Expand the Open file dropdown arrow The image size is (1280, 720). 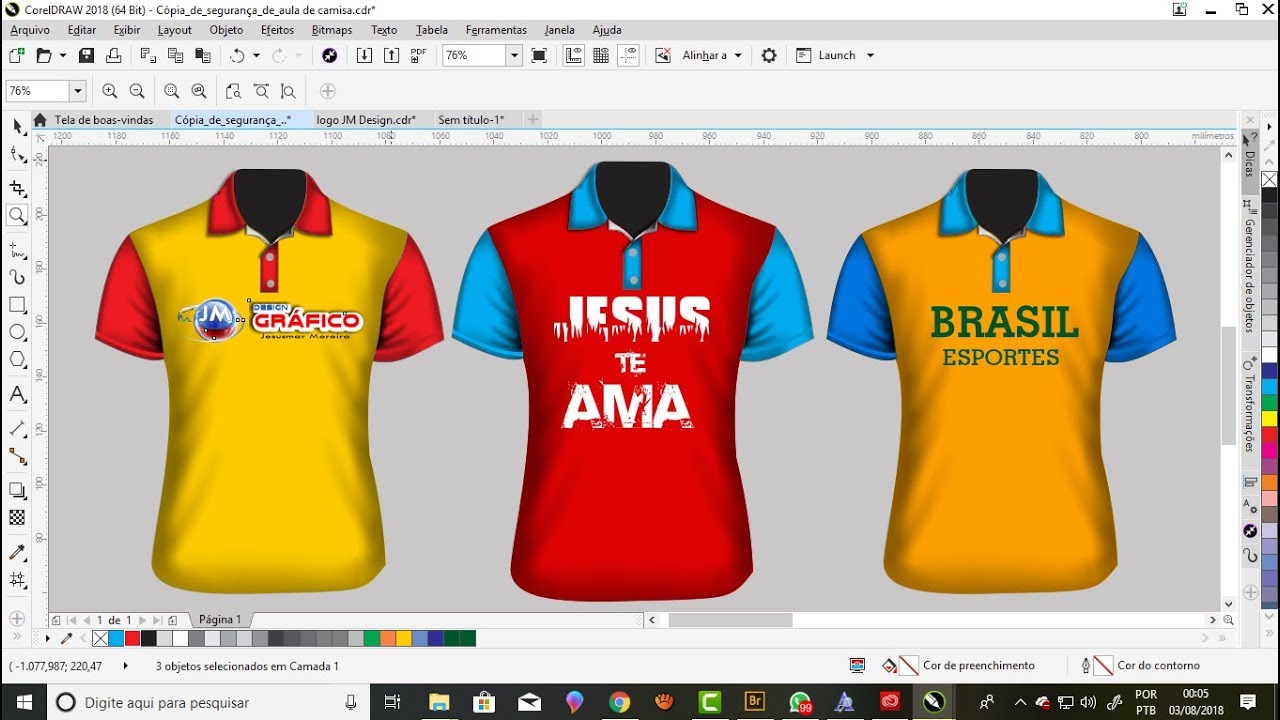[x=63, y=56]
